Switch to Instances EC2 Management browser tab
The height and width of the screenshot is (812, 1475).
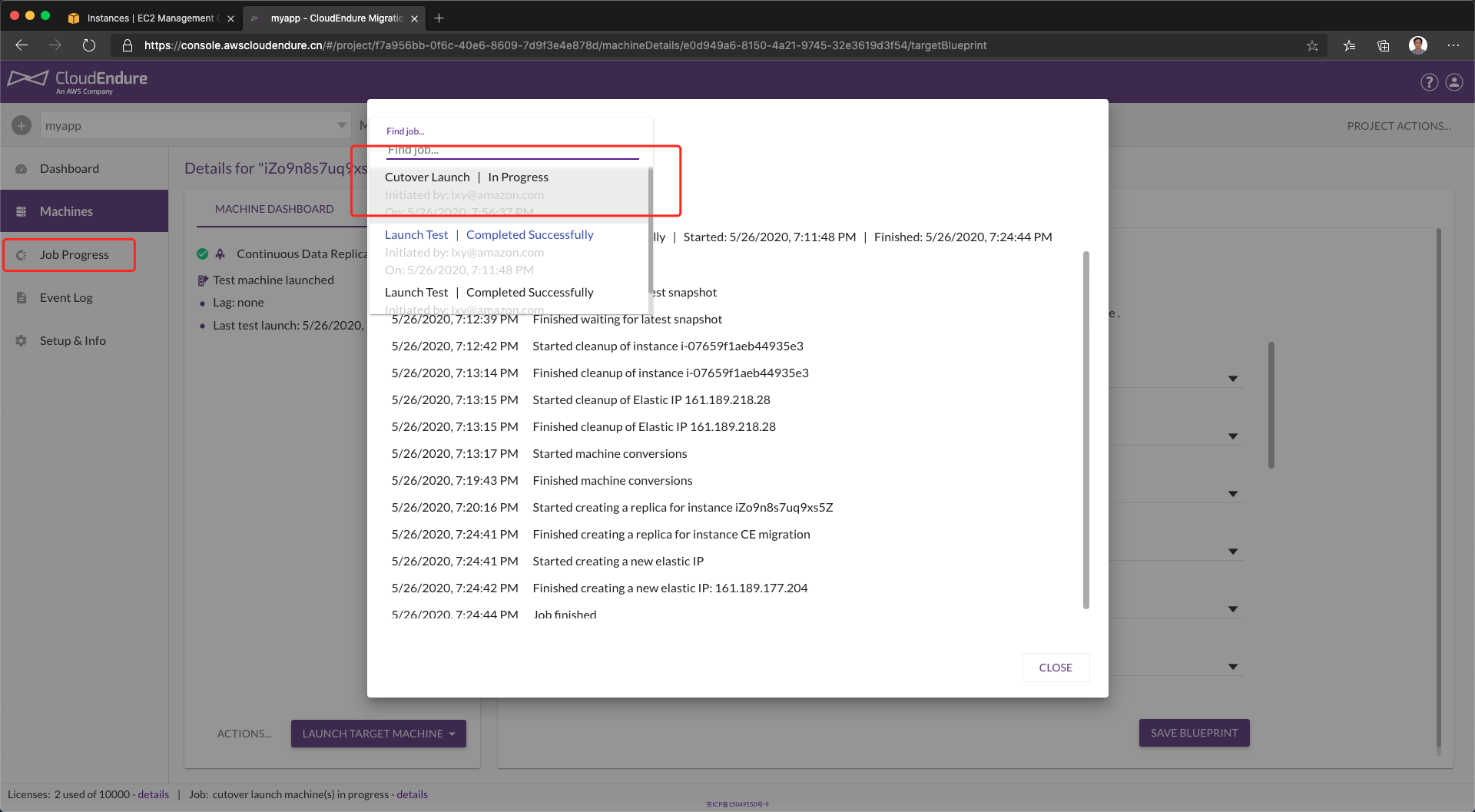(x=150, y=18)
